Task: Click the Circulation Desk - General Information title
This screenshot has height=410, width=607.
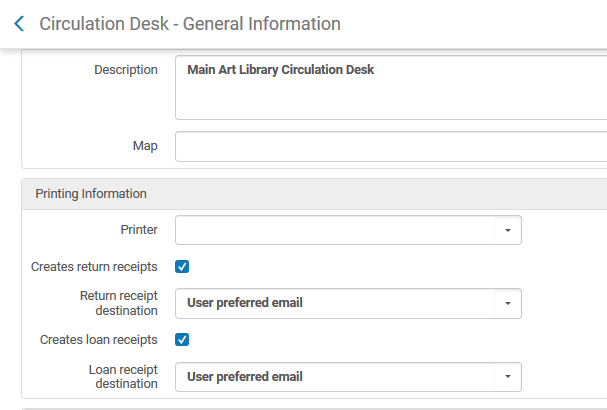Action: (190, 24)
